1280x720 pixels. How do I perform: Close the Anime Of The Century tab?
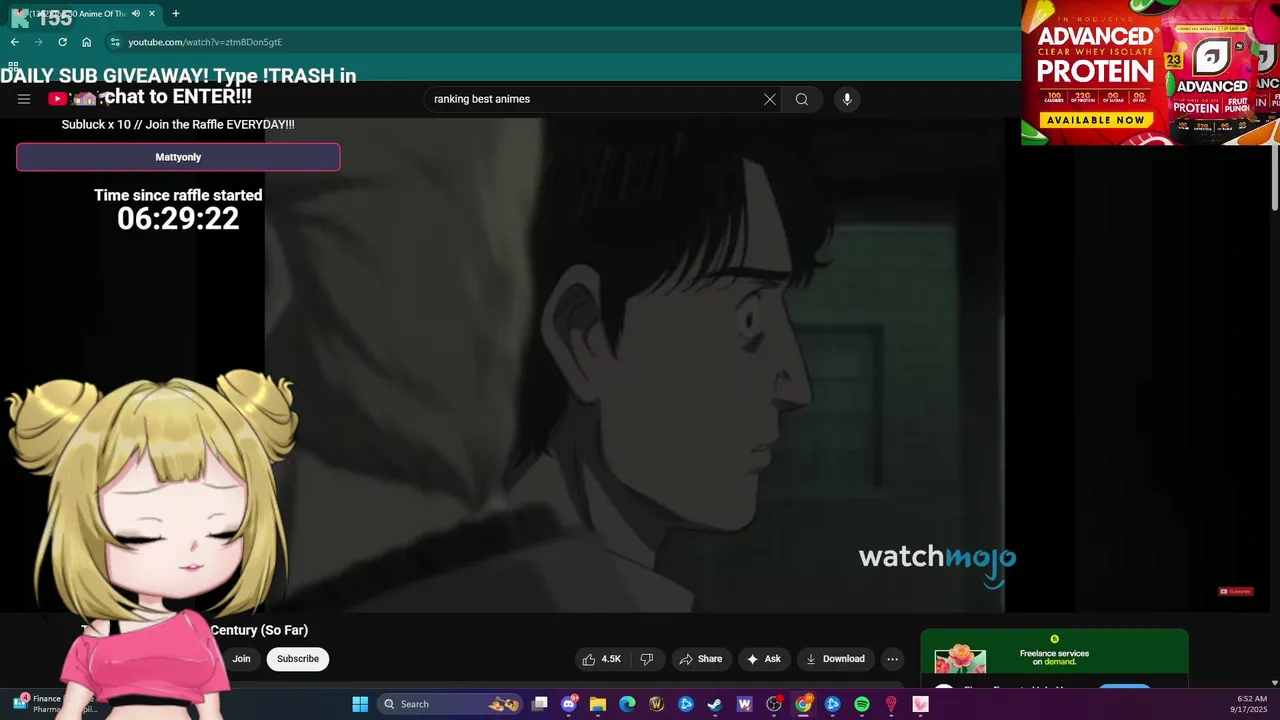click(x=152, y=14)
